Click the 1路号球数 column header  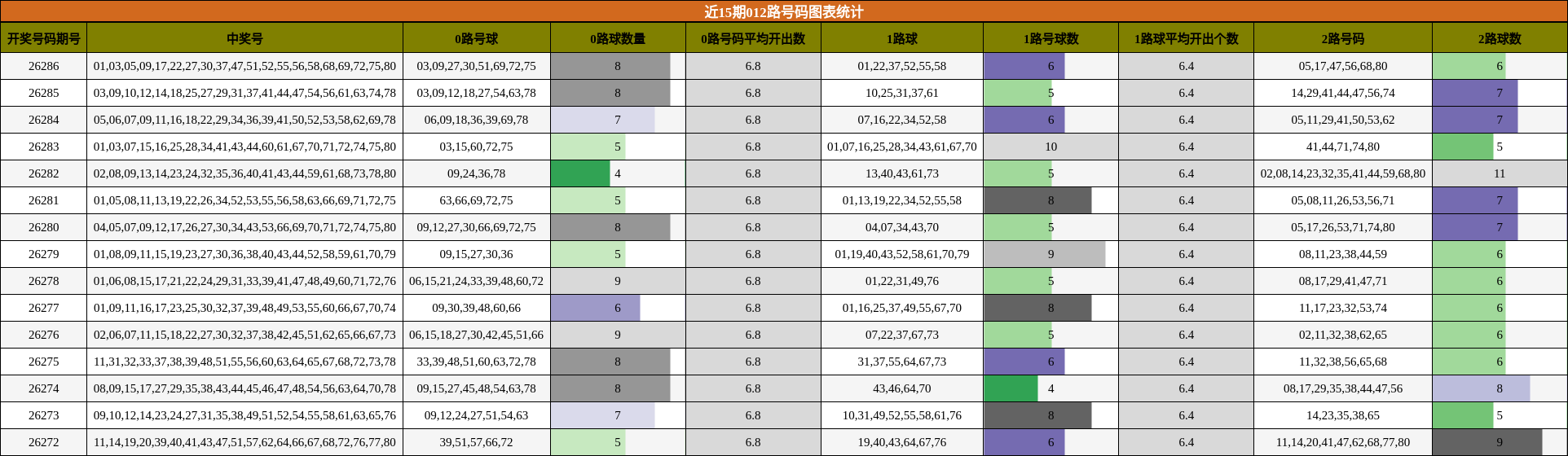tap(1050, 38)
